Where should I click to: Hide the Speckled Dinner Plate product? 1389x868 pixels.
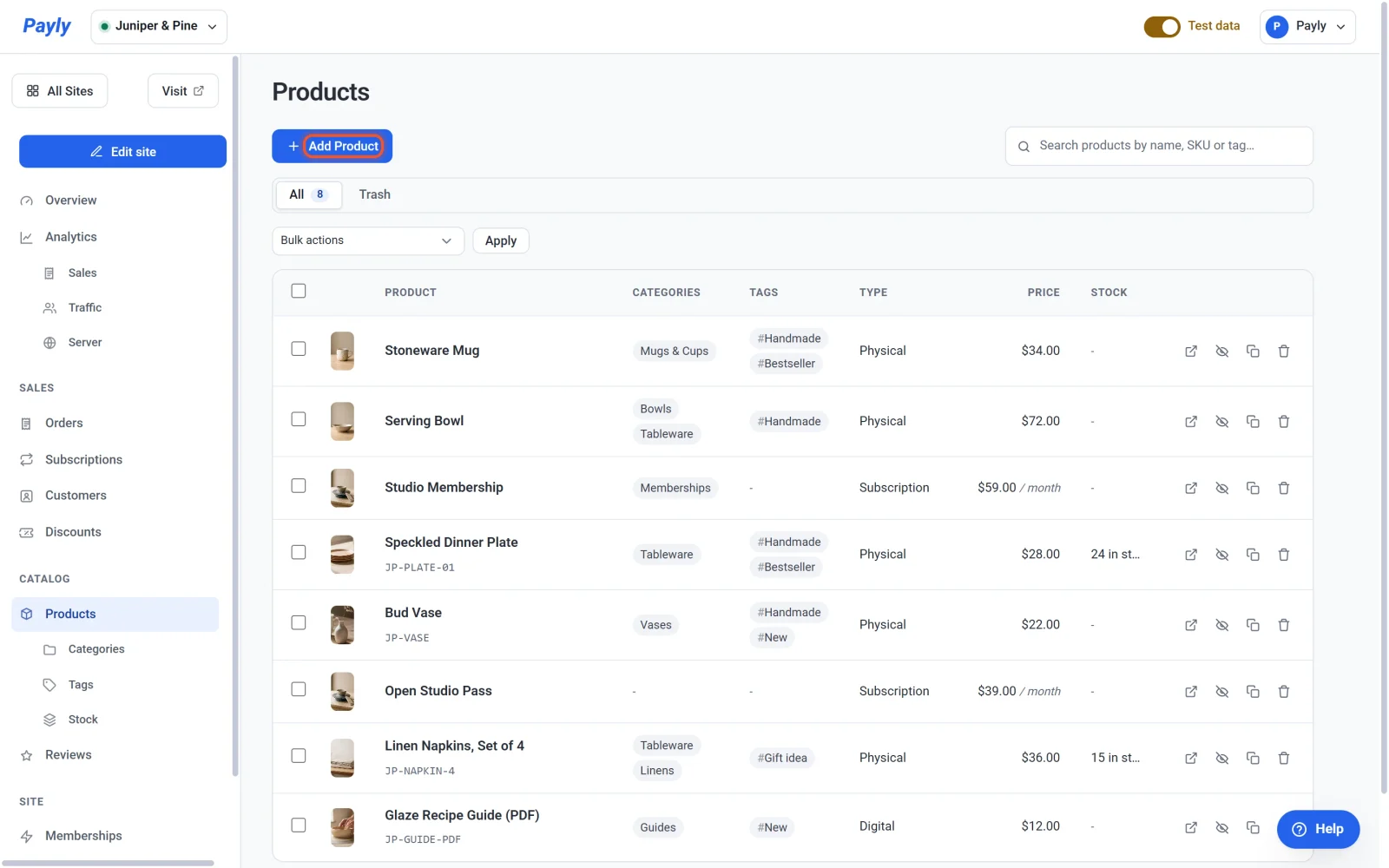(1222, 554)
